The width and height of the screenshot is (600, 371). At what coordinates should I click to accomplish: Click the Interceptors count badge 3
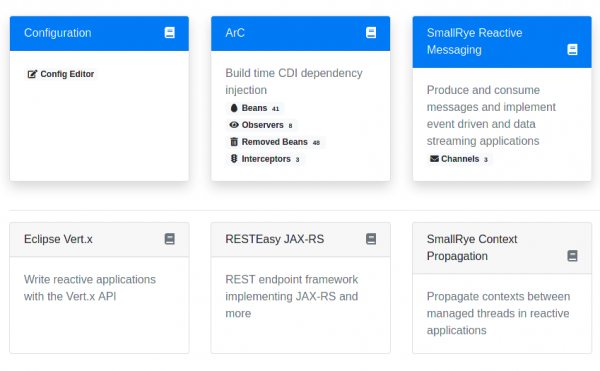pyautogui.click(x=297, y=160)
